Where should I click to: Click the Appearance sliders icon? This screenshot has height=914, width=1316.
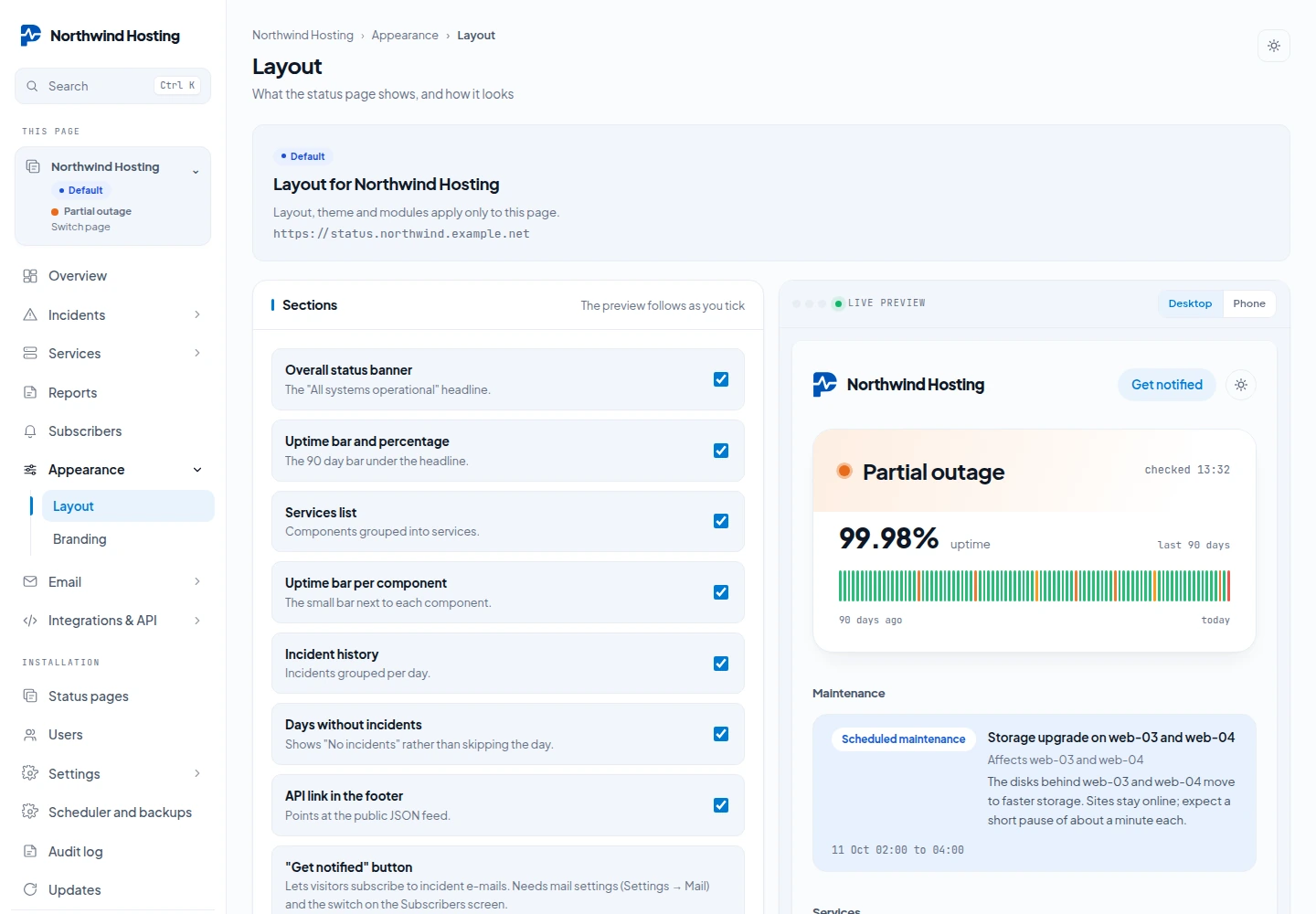(x=30, y=470)
